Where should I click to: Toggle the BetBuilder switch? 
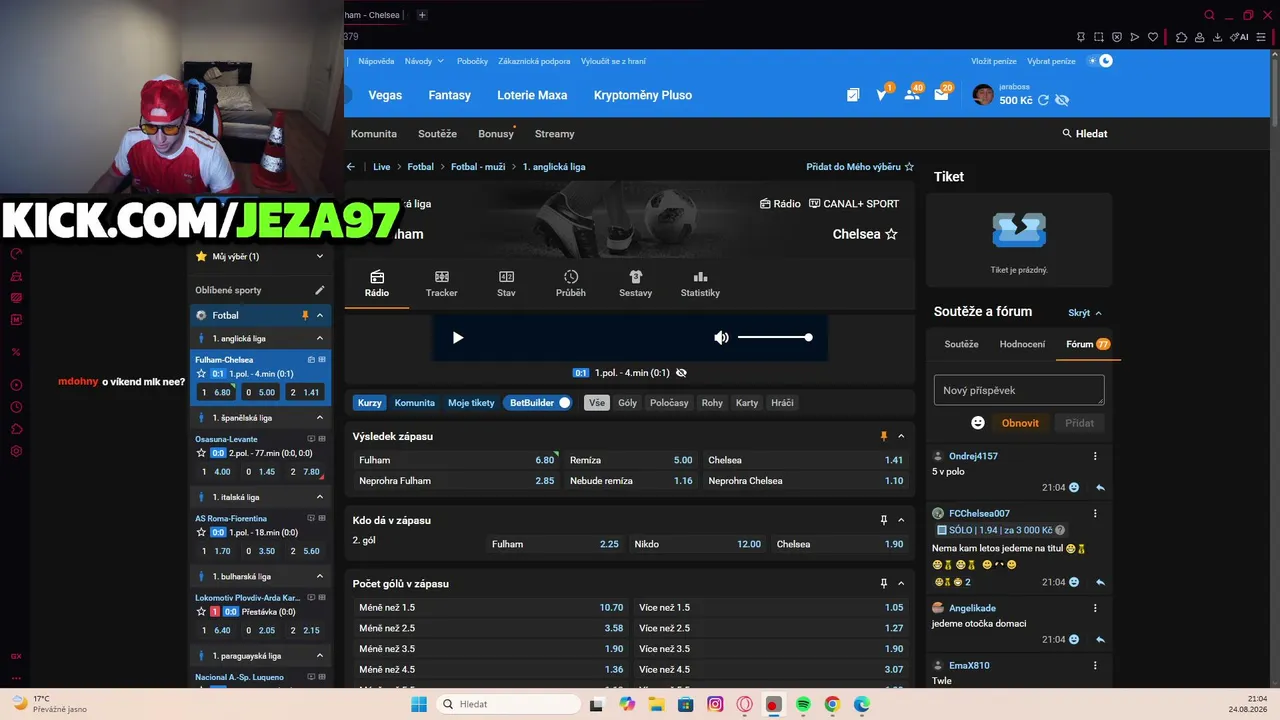[x=564, y=403]
